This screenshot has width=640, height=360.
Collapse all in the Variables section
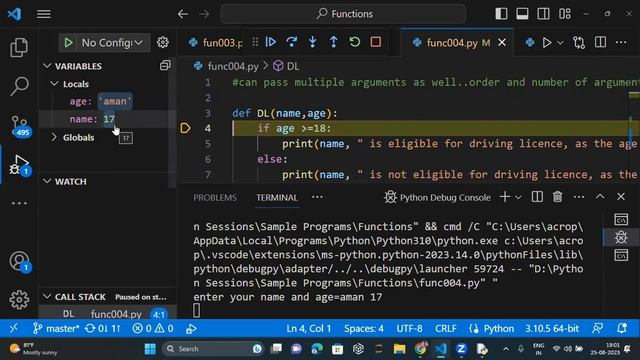[x=165, y=65]
